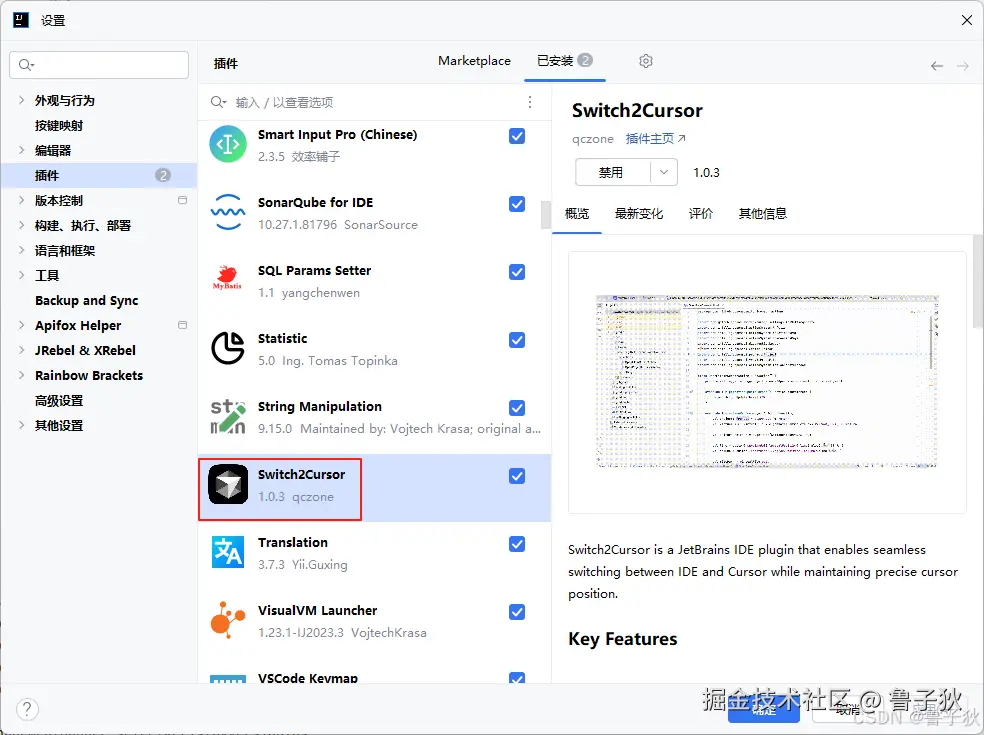The image size is (984, 735).
Task: Expand the Rainbow Brackets node
Action: 21,375
